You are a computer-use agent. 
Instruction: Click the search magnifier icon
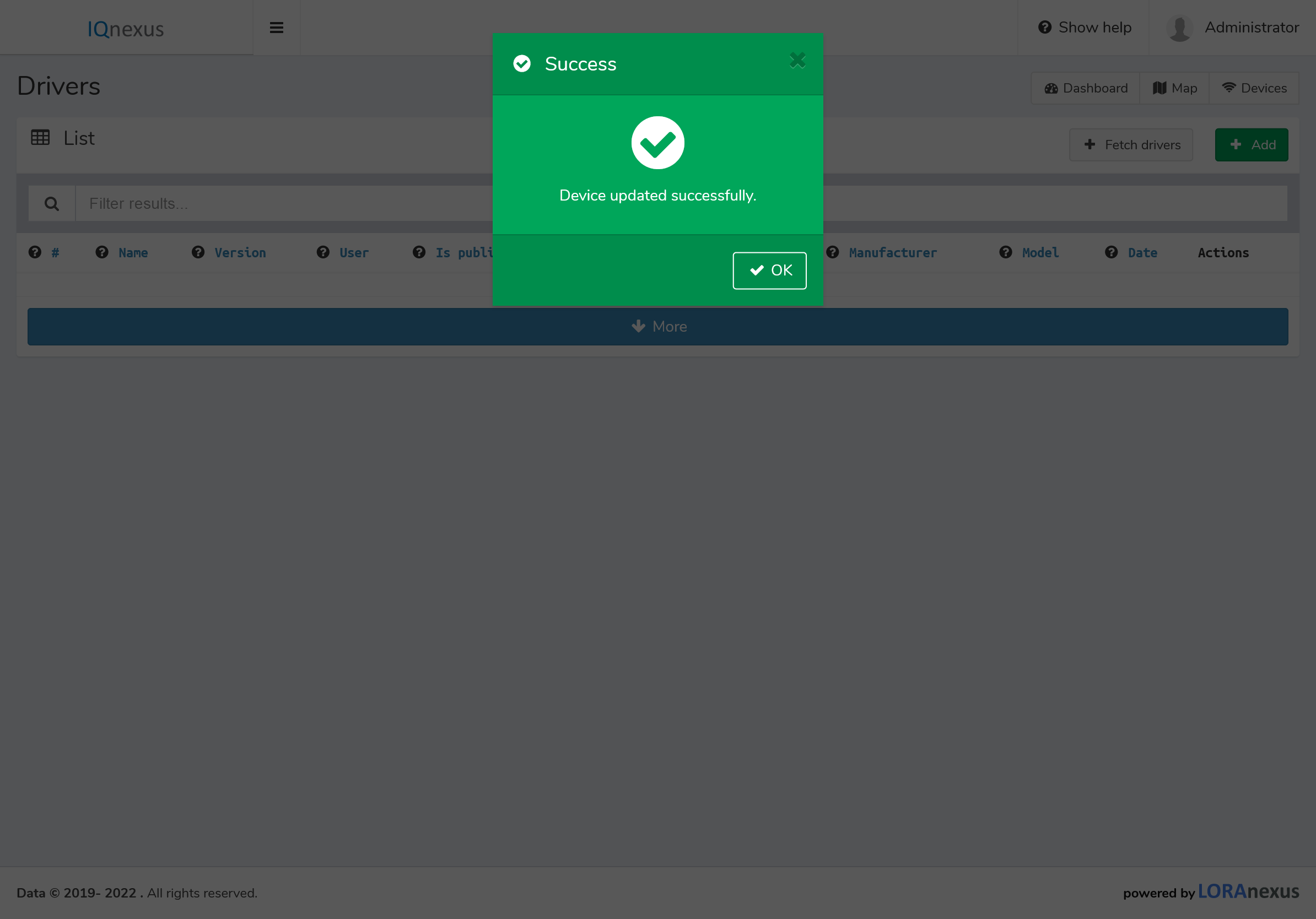point(52,203)
